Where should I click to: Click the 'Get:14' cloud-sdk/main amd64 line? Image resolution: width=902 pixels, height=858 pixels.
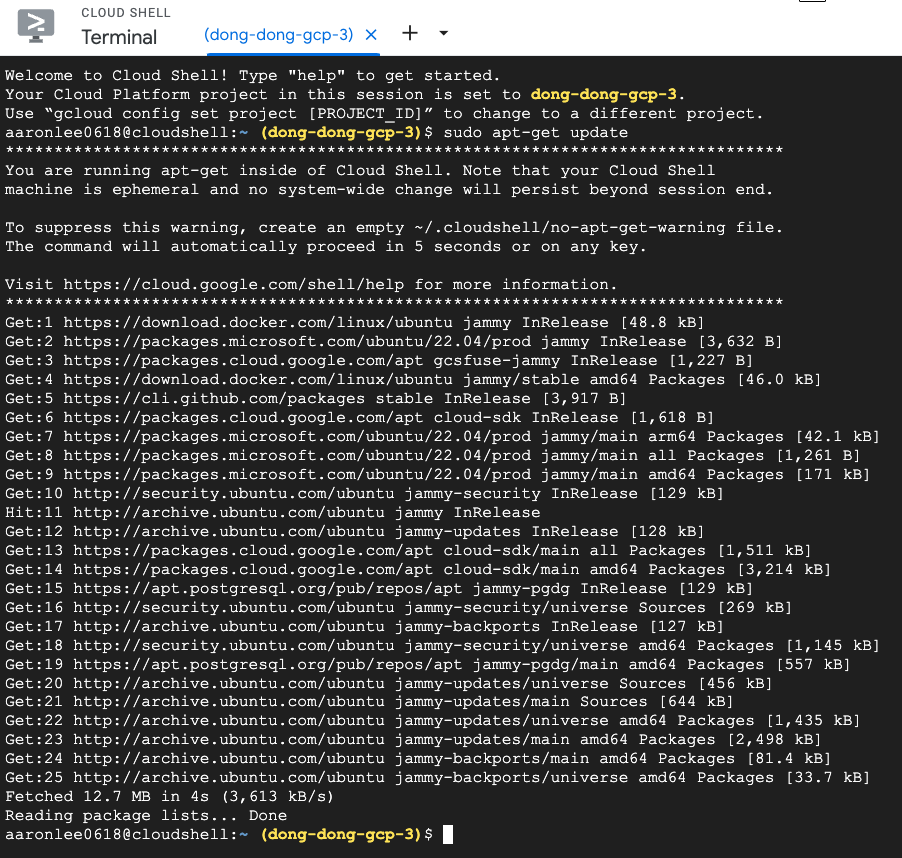point(418,569)
